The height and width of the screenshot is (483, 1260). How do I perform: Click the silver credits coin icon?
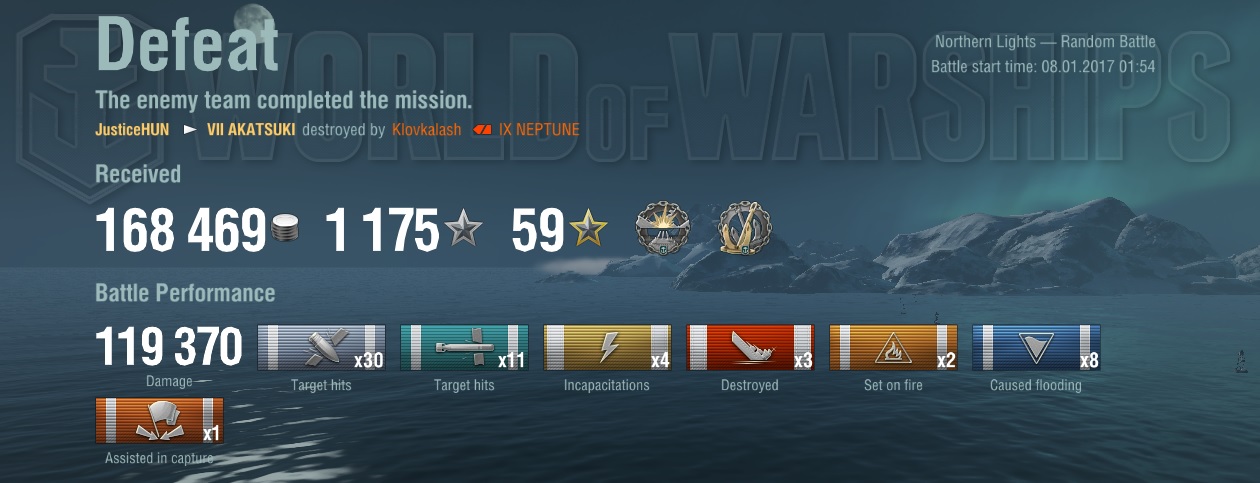click(286, 231)
